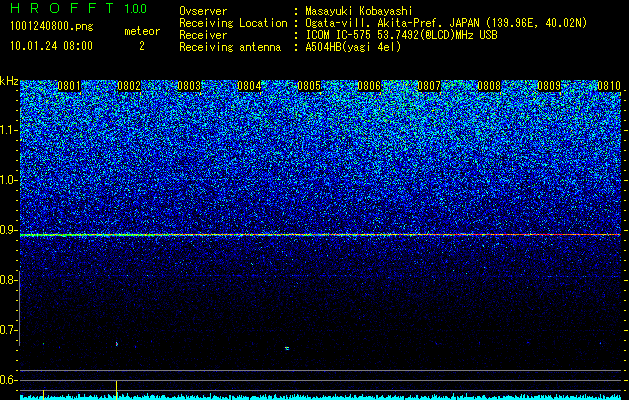This screenshot has width=629, height=400.
Task: Click the cyan noise level strip at bottom
Action: [320, 397]
